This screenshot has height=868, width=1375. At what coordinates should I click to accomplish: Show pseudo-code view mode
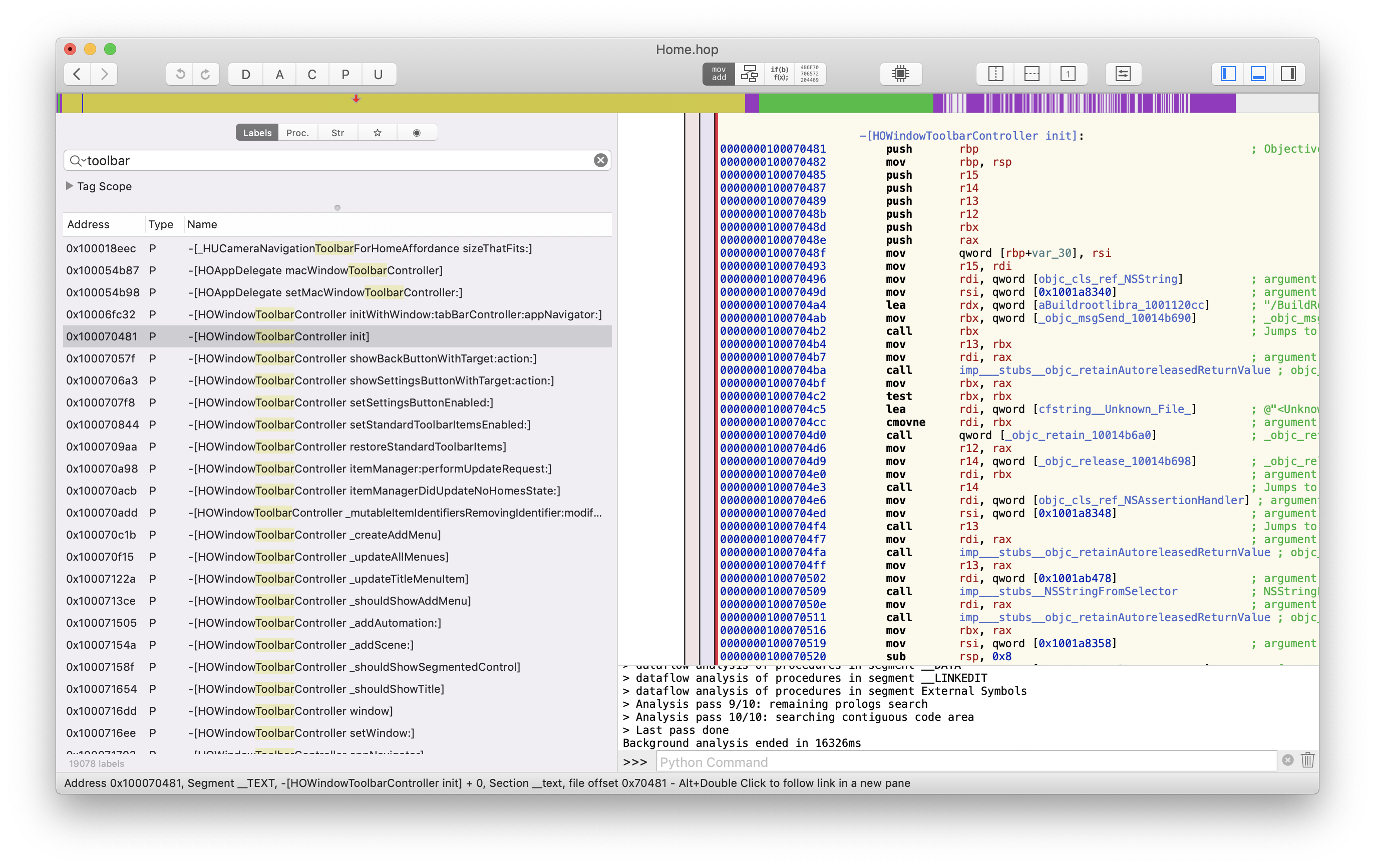click(x=780, y=74)
